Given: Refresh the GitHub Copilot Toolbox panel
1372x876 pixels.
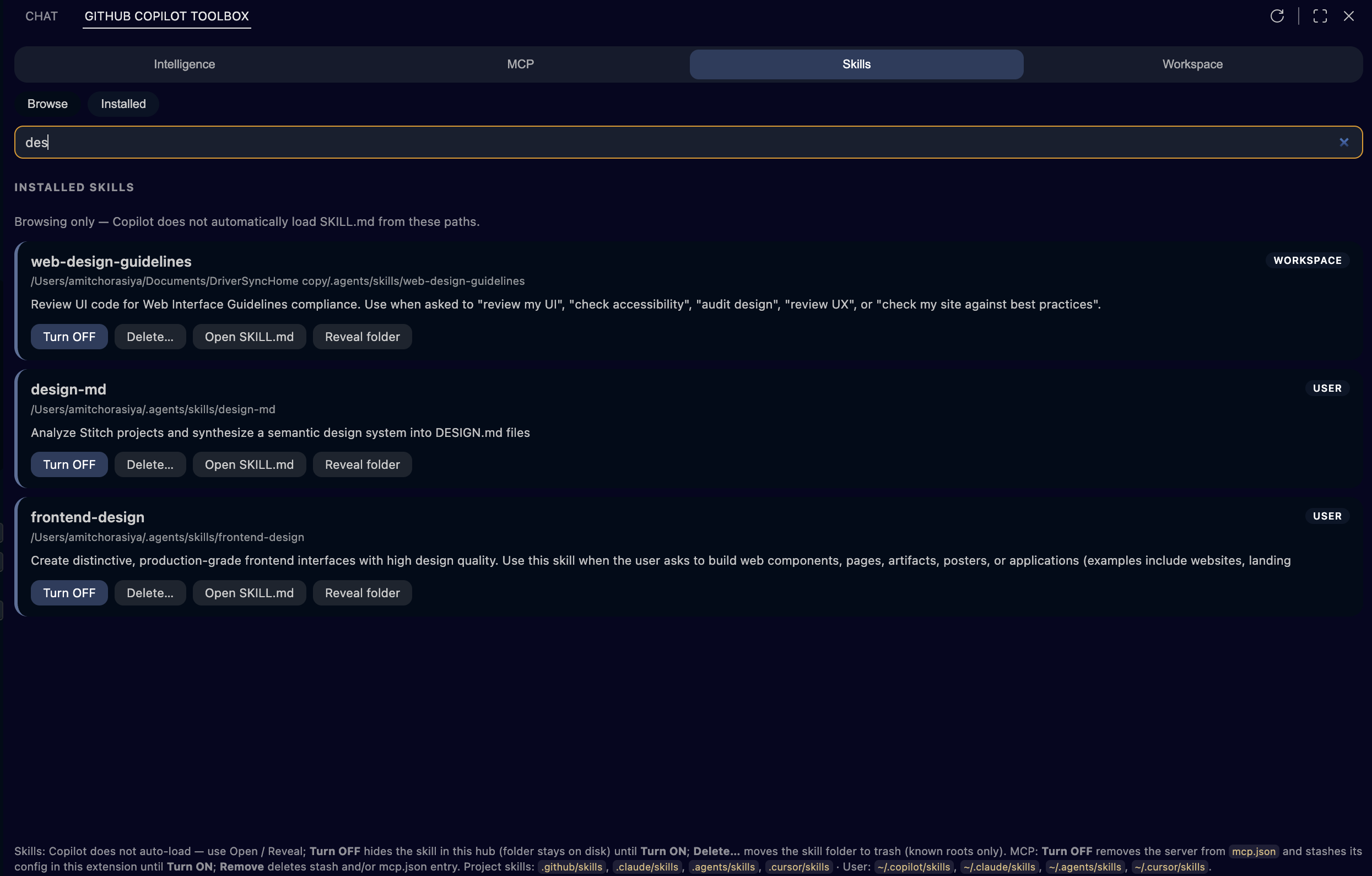Looking at the screenshot, I should coord(1276,16).
